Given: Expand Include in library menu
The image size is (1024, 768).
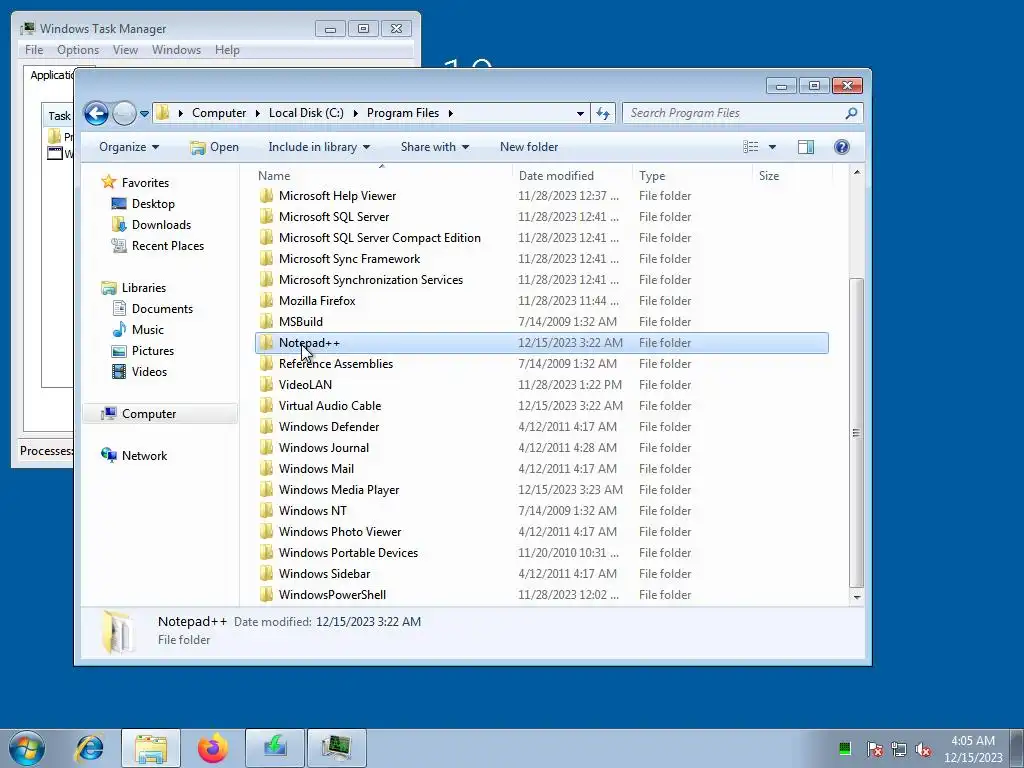Looking at the screenshot, I should point(319,147).
